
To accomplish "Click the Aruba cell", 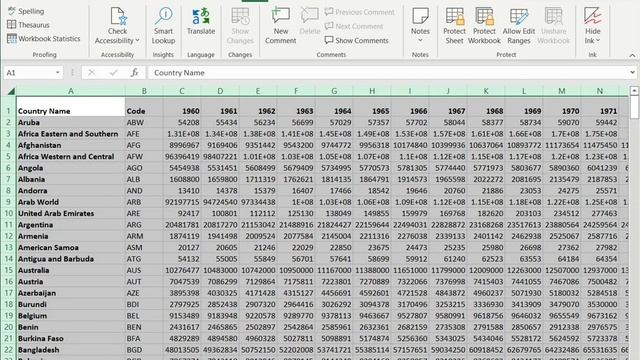I will tap(71, 122).
